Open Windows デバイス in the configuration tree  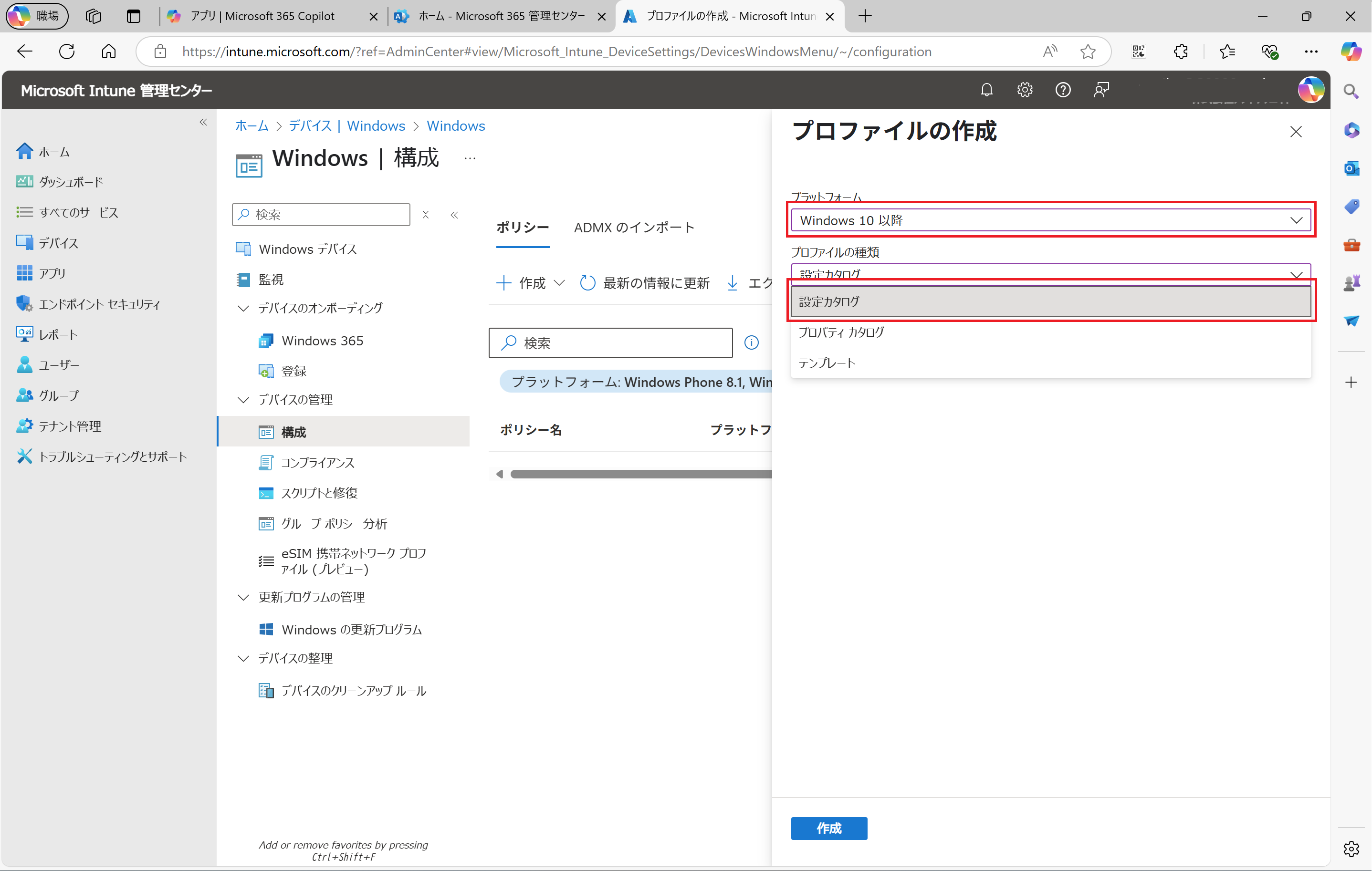coord(307,249)
